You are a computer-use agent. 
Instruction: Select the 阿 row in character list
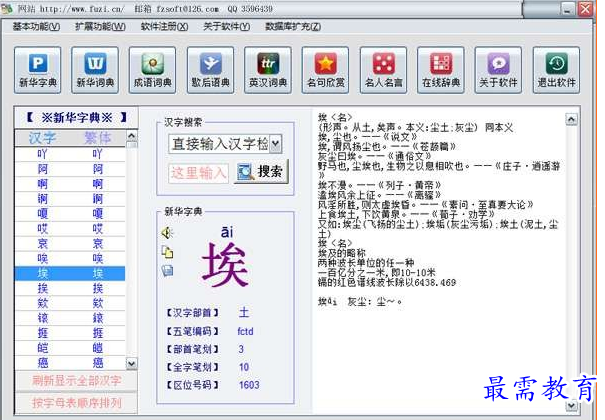click(70, 169)
